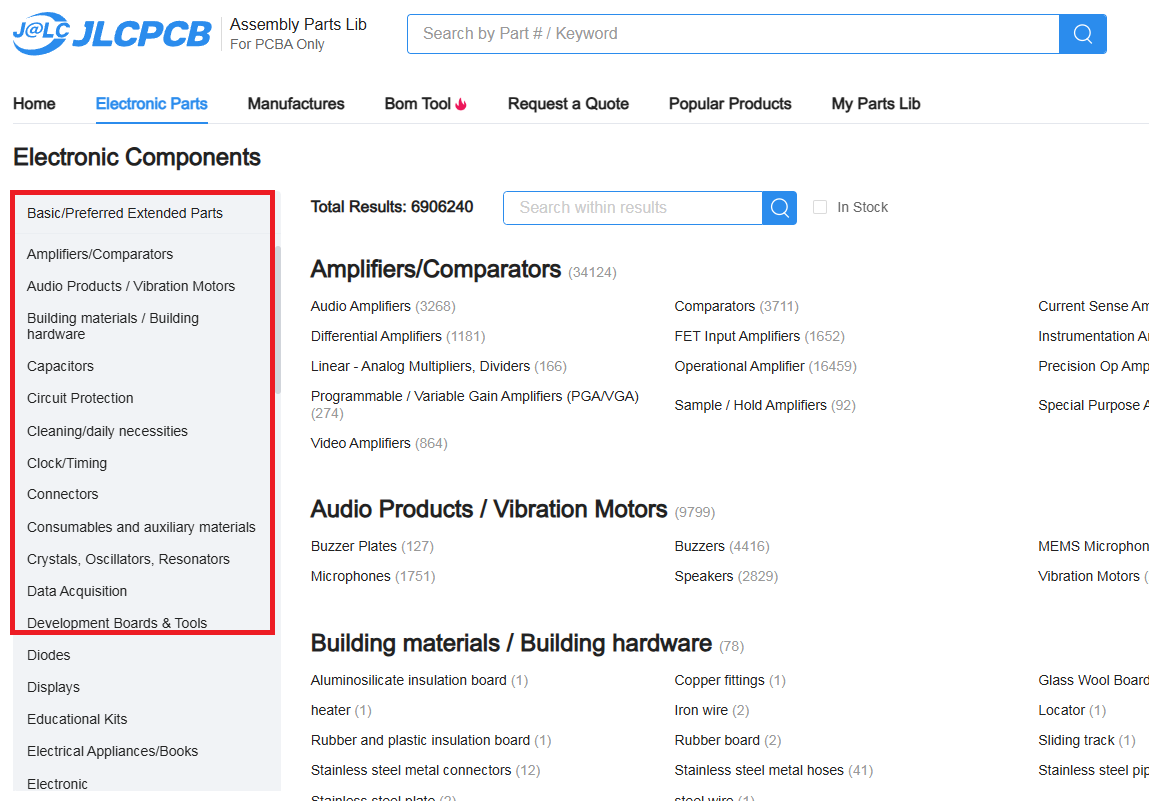Choose Capacitors in the sidebar

point(61,366)
